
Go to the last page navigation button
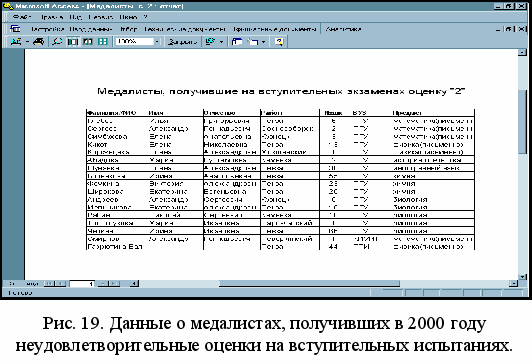point(116,284)
